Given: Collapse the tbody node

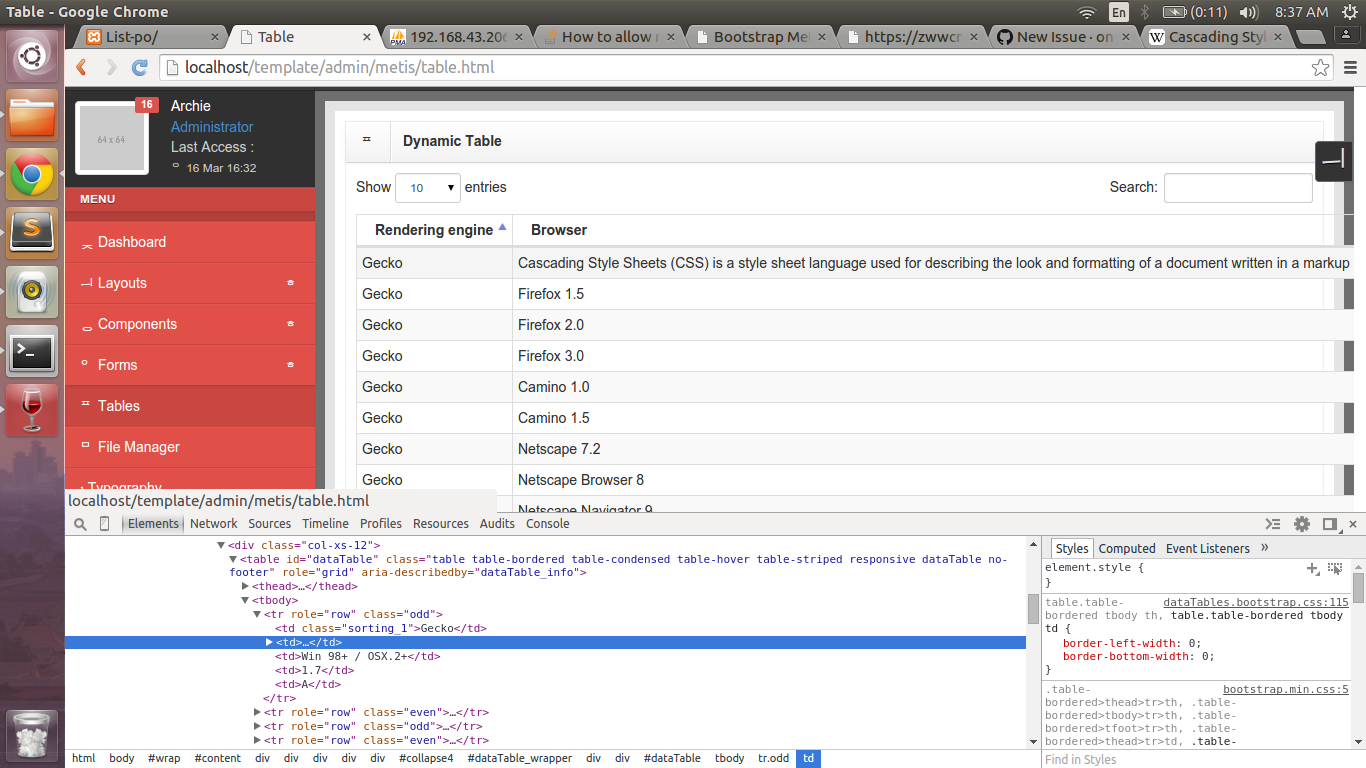Looking at the screenshot, I should [x=245, y=600].
